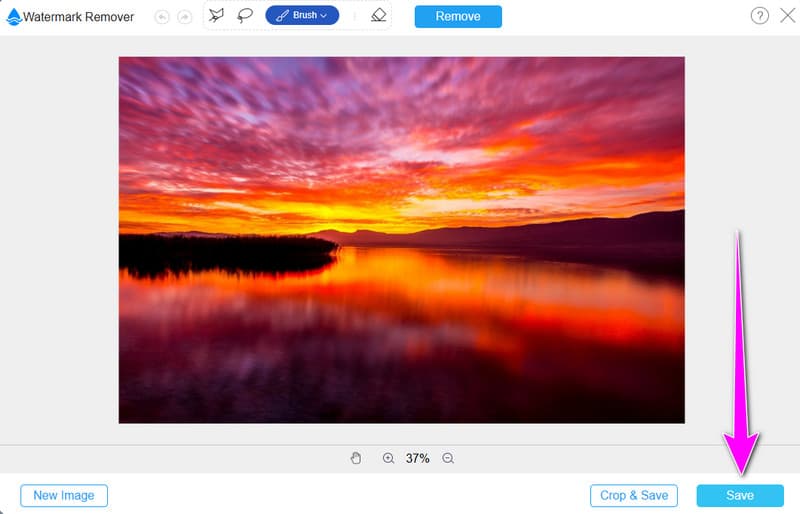The height and width of the screenshot is (514, 800).
Task: Click the Remove button
Action: tap(458, 16)
